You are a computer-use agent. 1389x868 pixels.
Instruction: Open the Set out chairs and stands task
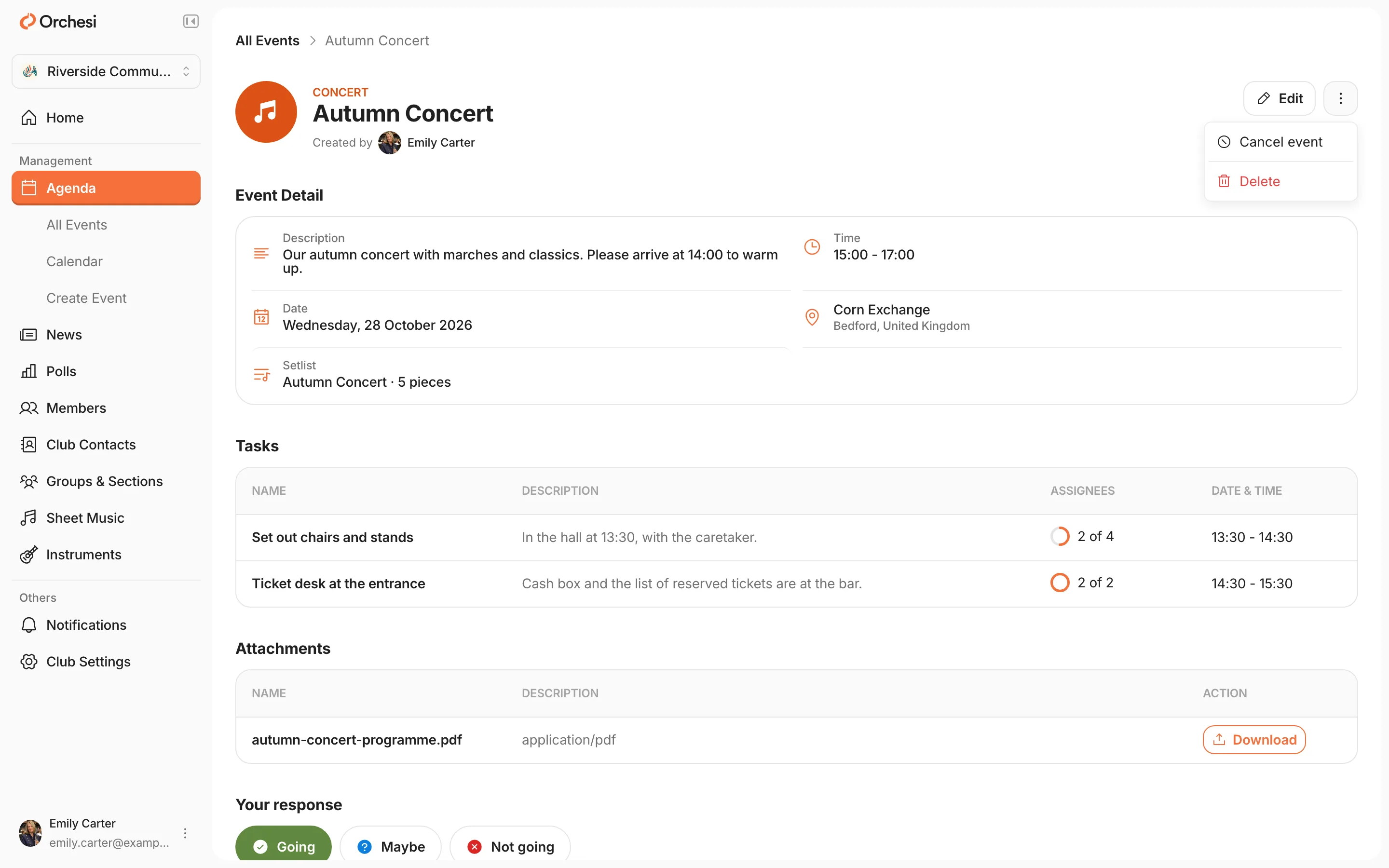coord(796,537)
